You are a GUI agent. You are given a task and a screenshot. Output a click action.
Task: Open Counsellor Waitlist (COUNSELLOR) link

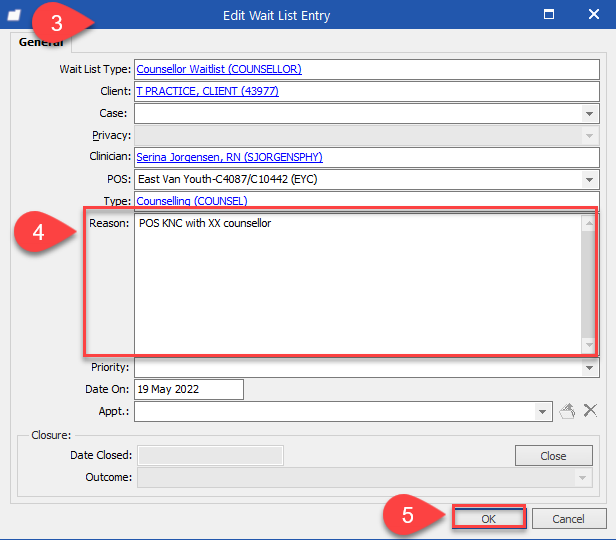219,69
